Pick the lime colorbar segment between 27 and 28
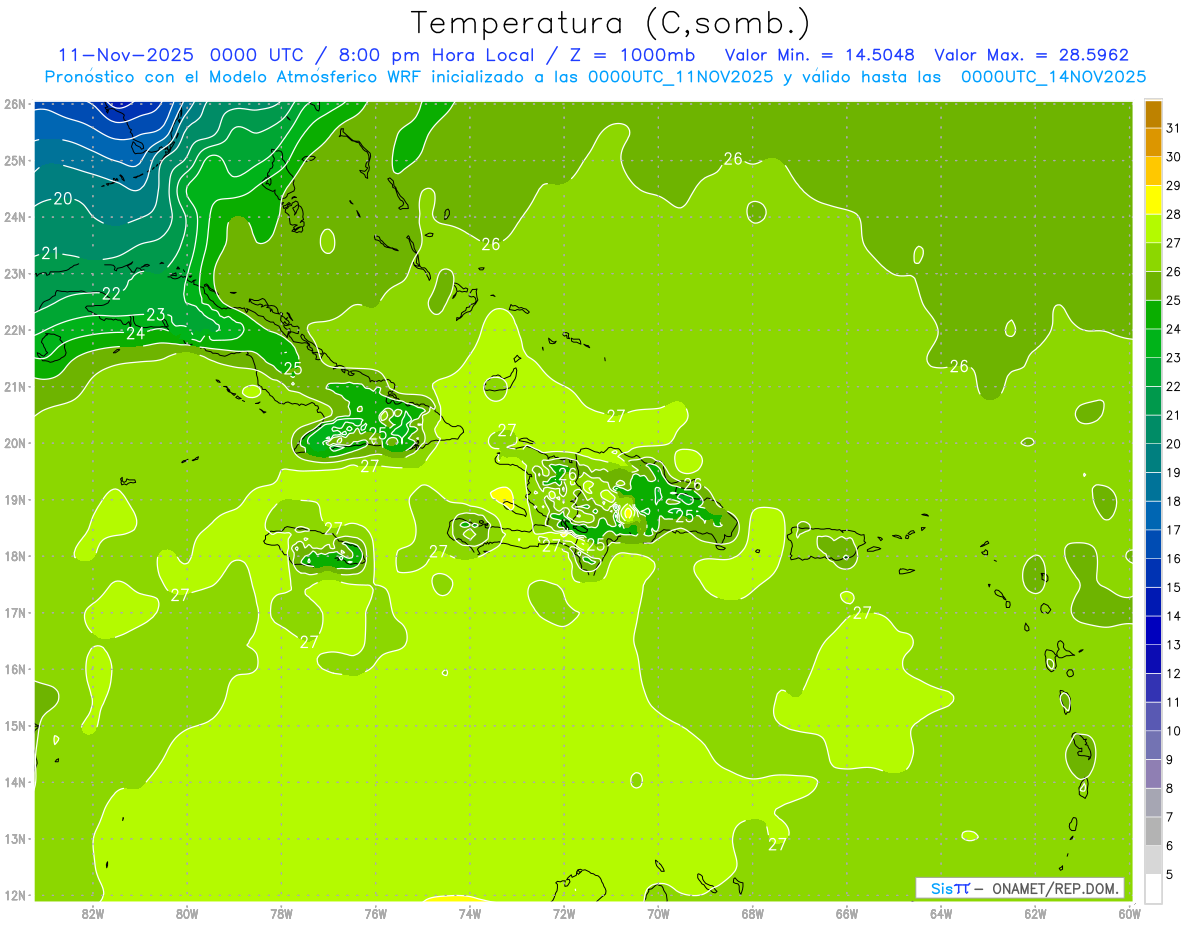 tap(1153, 229)
